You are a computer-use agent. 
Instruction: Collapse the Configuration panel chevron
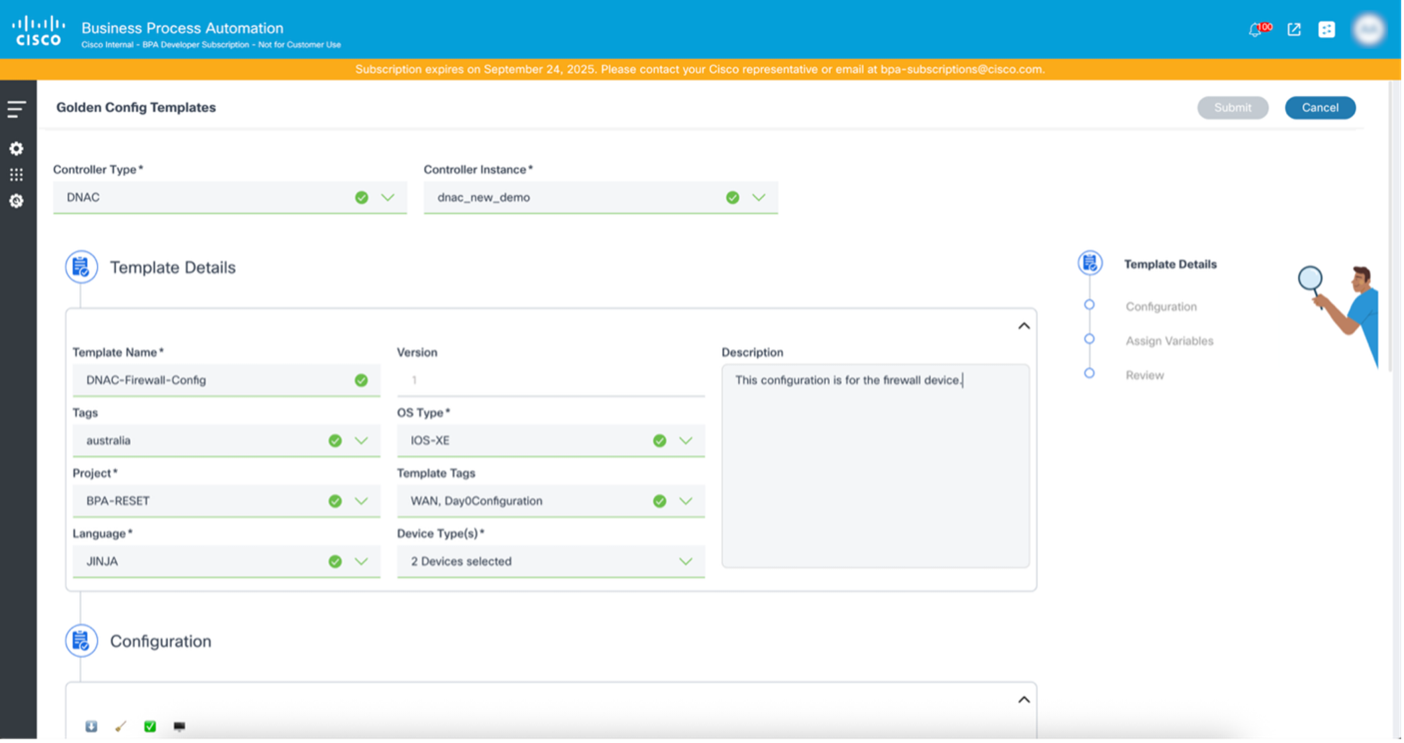click(1024, 700)
